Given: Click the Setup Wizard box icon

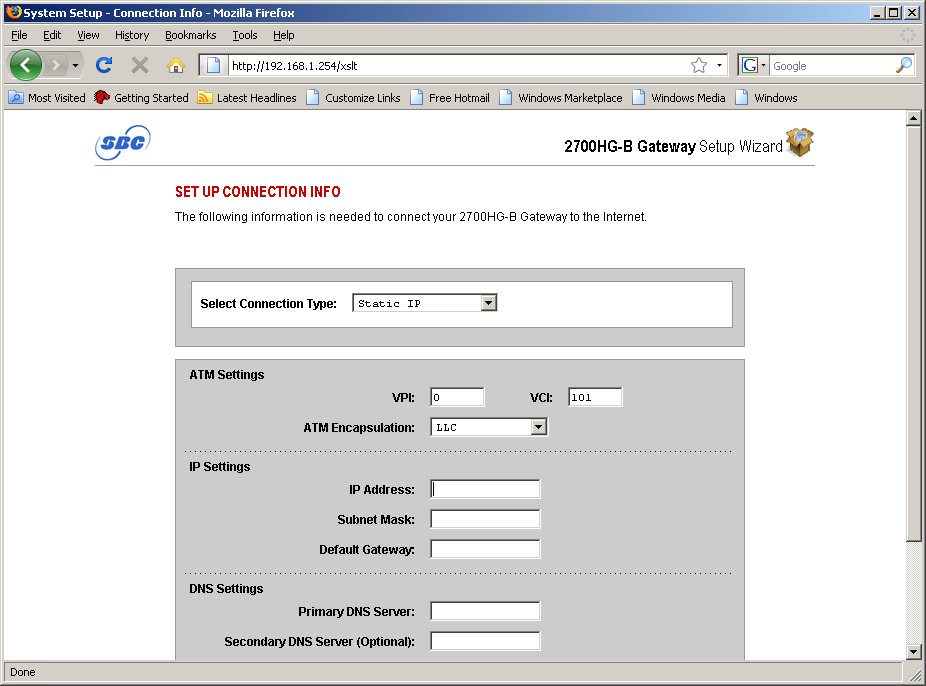Looking at the screenshot, I should [x=800, y=143].
